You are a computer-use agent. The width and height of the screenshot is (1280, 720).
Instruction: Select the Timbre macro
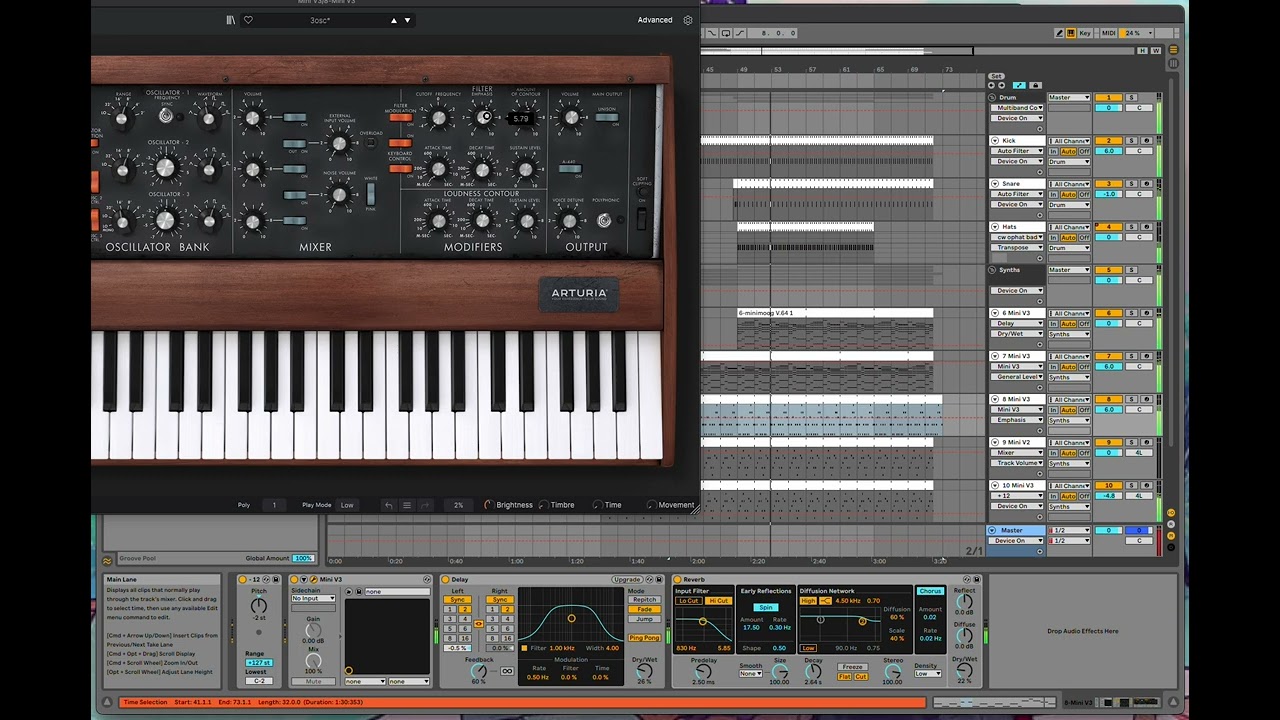(557, 505)
